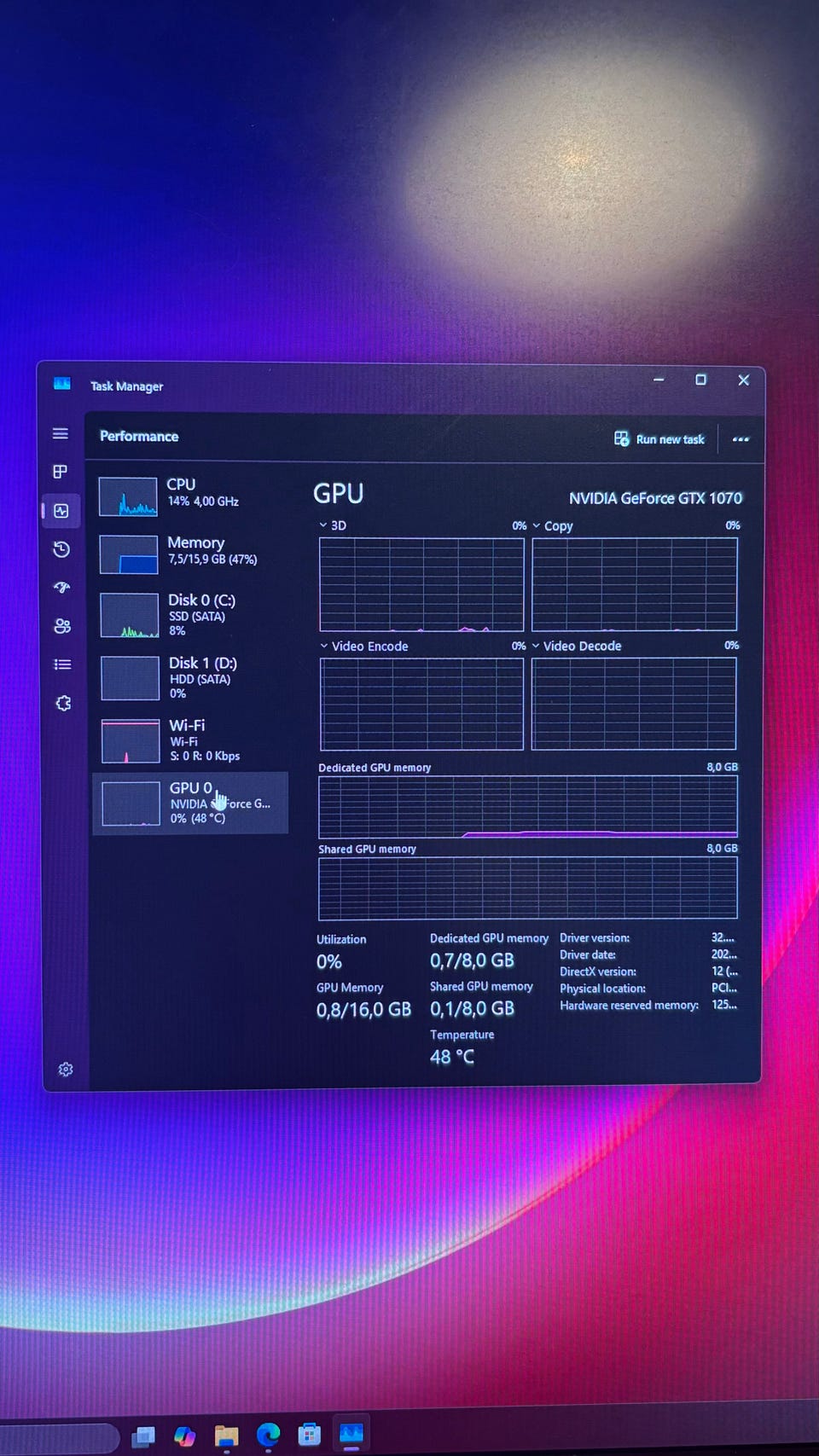
Task: Click the Video Encode graph
Action: point(421,705)
